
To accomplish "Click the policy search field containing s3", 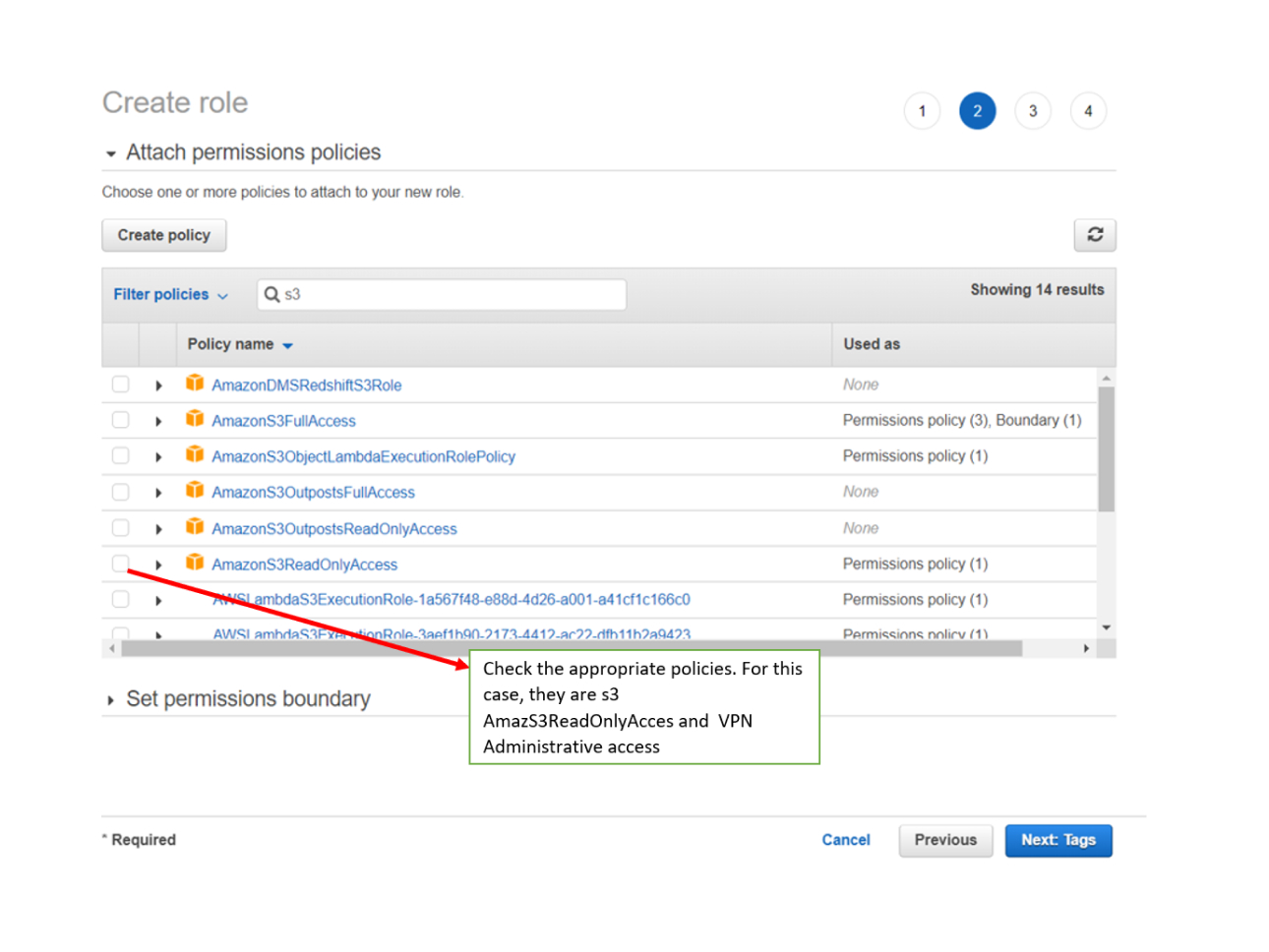I will [442, 294].
